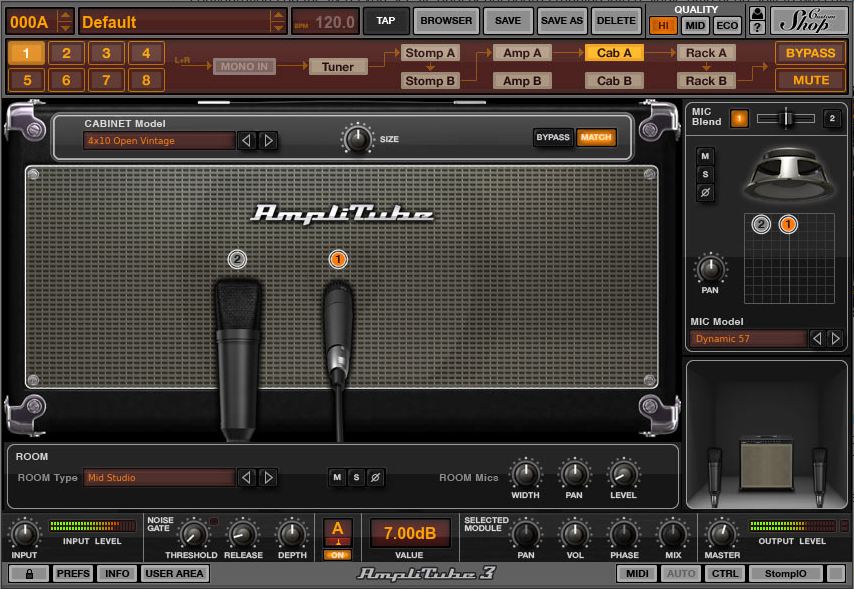Click the mic PAN knob

point(710,269)
